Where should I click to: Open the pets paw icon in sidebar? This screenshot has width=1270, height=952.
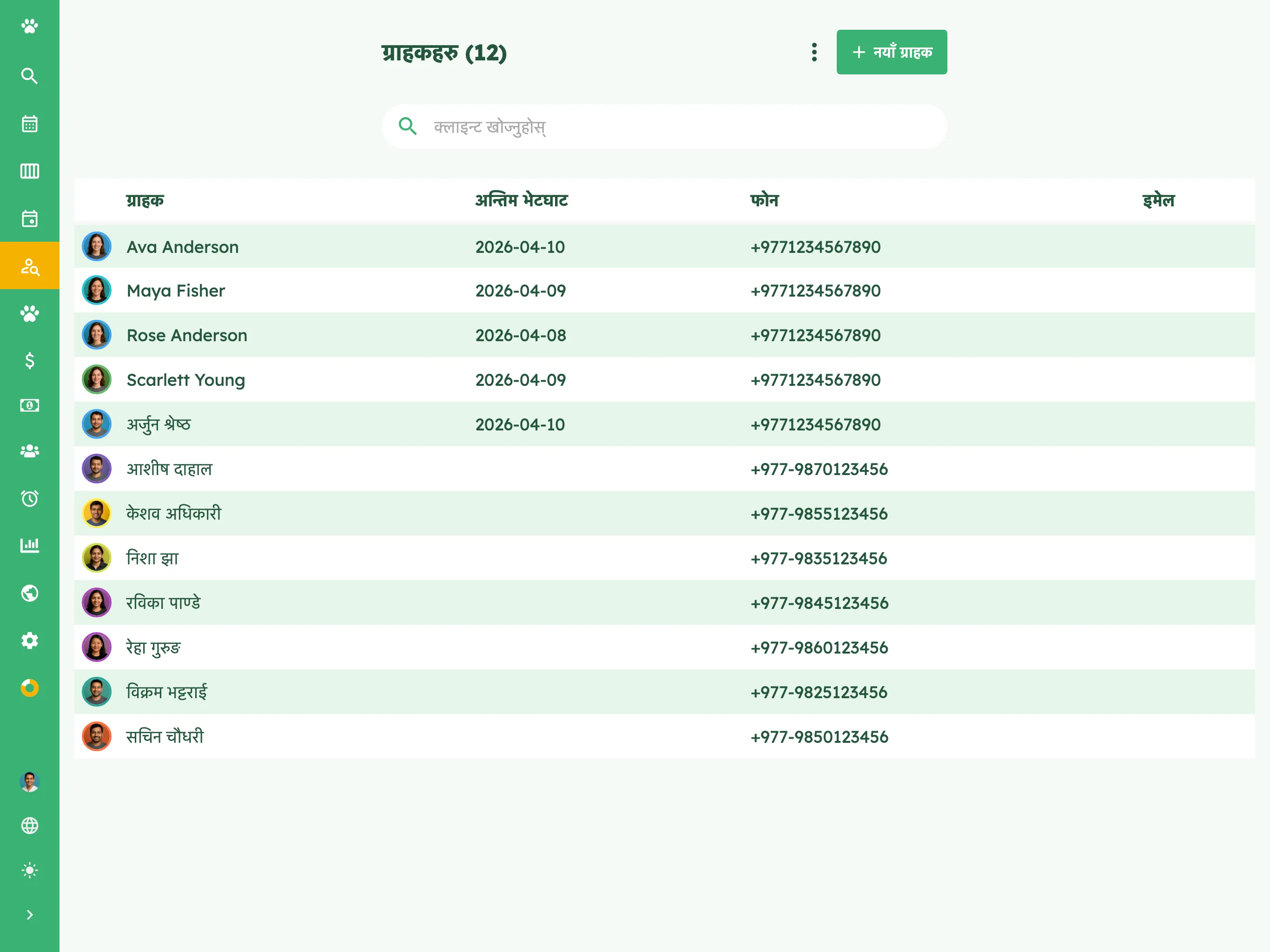(29, 313)
